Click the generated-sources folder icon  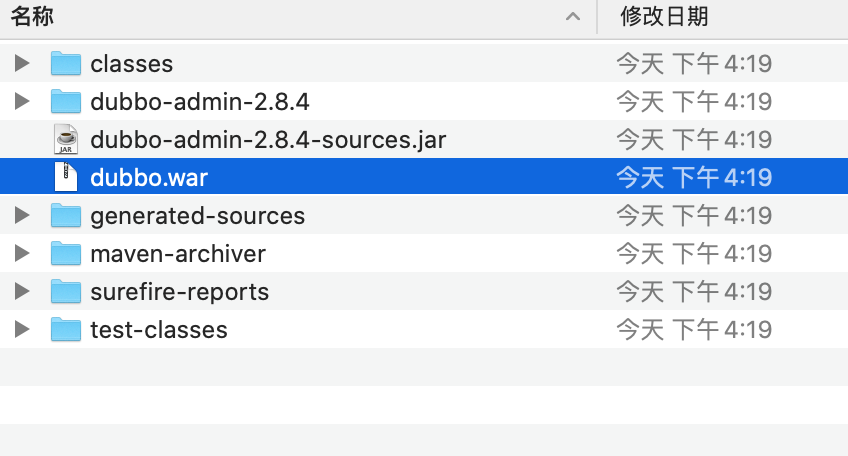pos(66,215)
